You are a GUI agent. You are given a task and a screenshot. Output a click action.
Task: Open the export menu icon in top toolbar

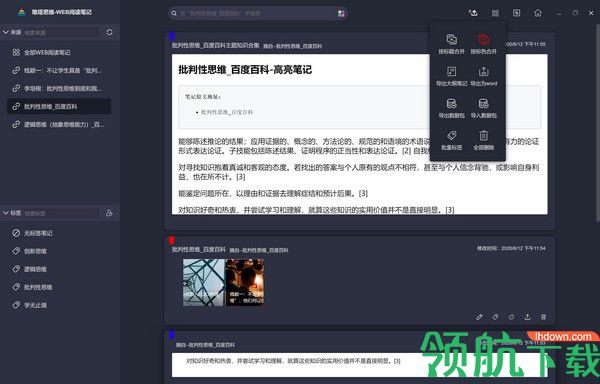coord(473,13)
